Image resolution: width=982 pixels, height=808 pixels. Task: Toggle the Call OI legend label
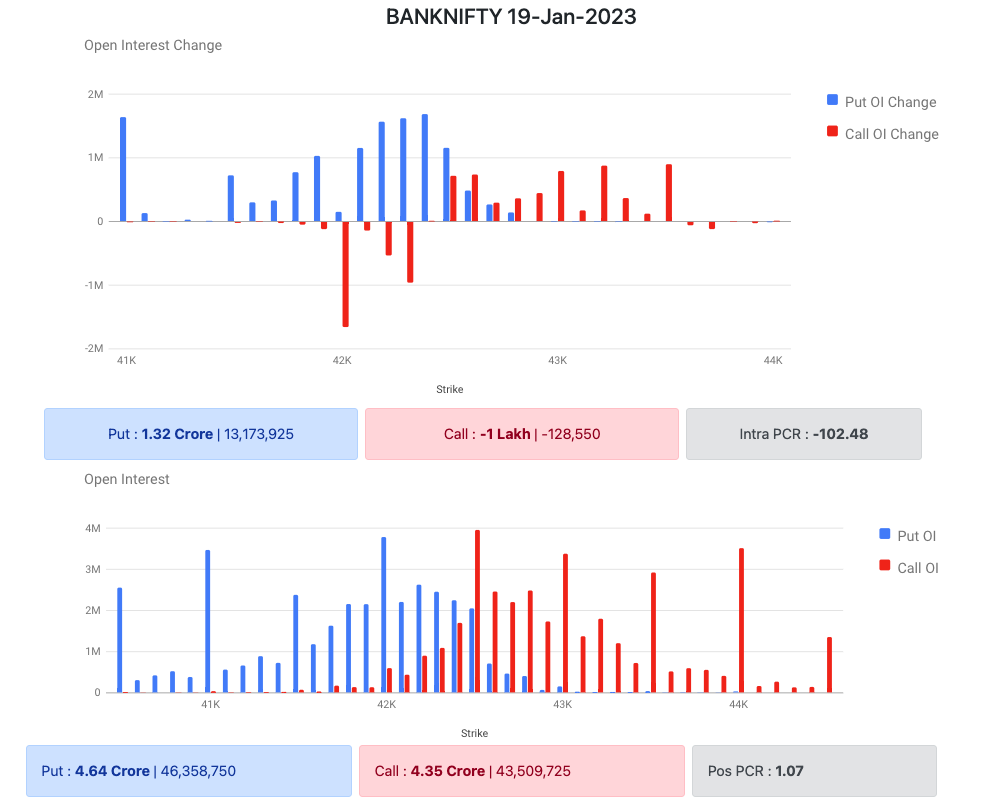click(918, 568)
